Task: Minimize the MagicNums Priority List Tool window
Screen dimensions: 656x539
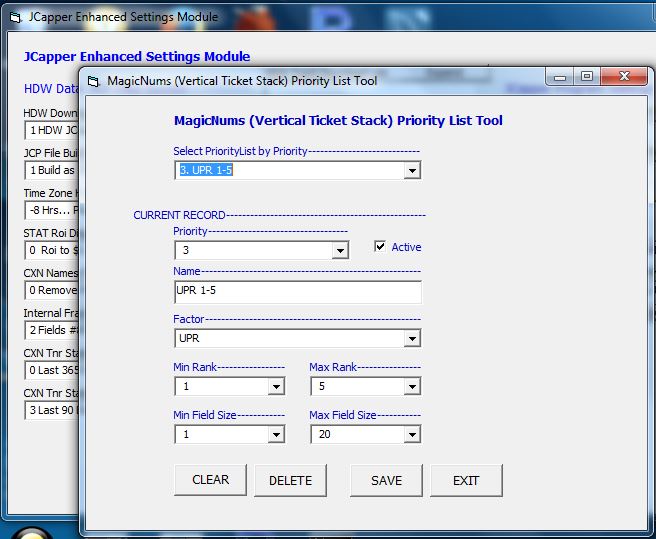Action: coord(559,77)
